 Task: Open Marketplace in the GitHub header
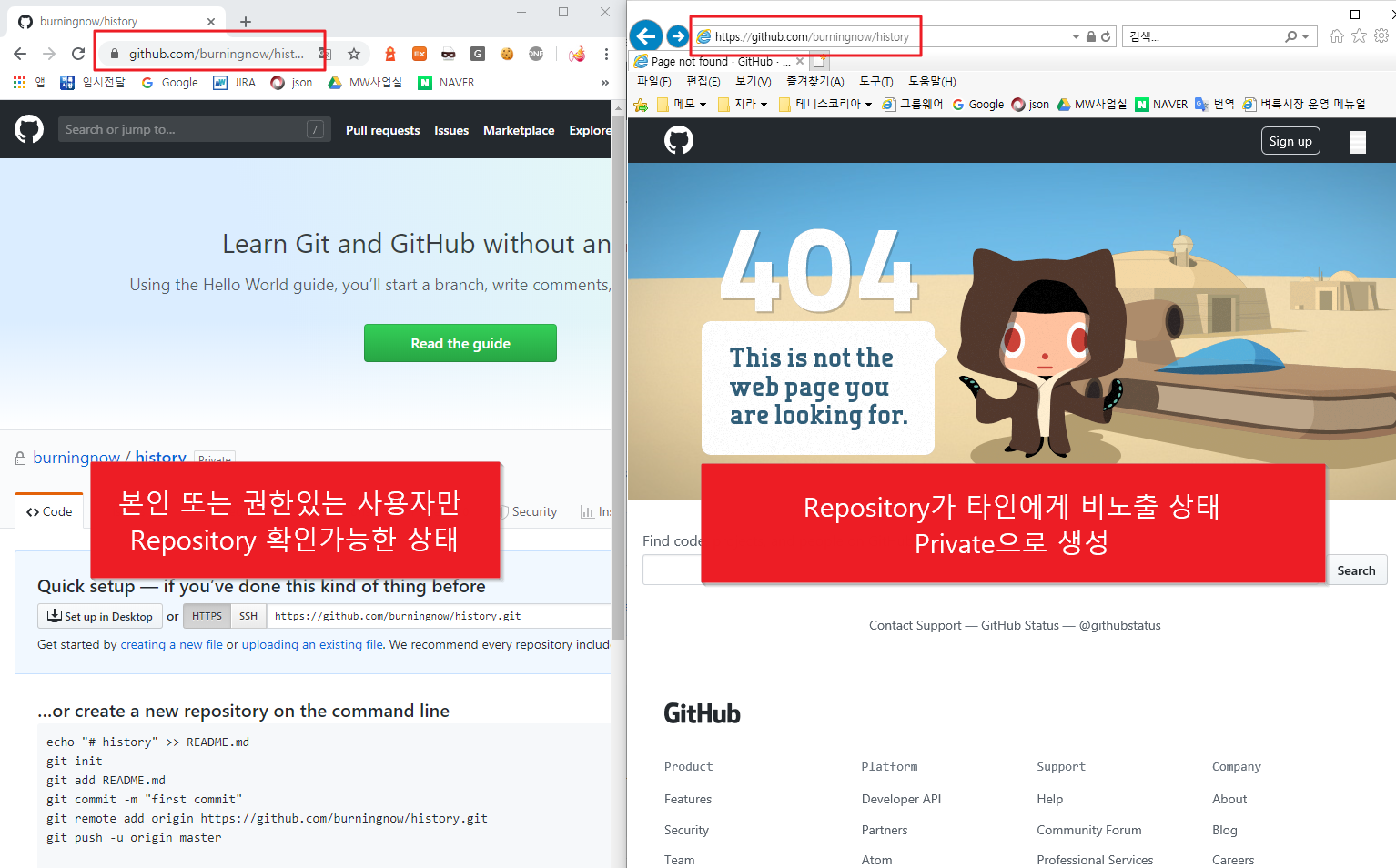click(x=519, y=130)
